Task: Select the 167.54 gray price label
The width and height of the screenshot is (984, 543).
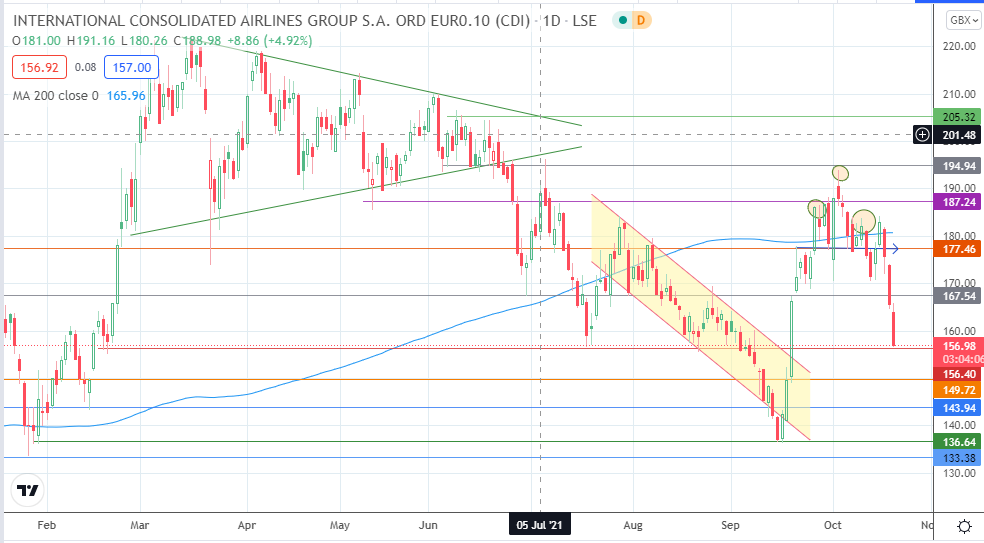Action: pos(958,296)
